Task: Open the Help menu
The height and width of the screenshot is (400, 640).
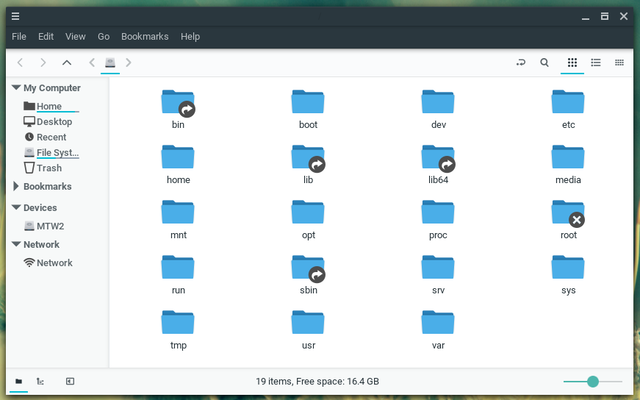Action: tap(190, 36)
